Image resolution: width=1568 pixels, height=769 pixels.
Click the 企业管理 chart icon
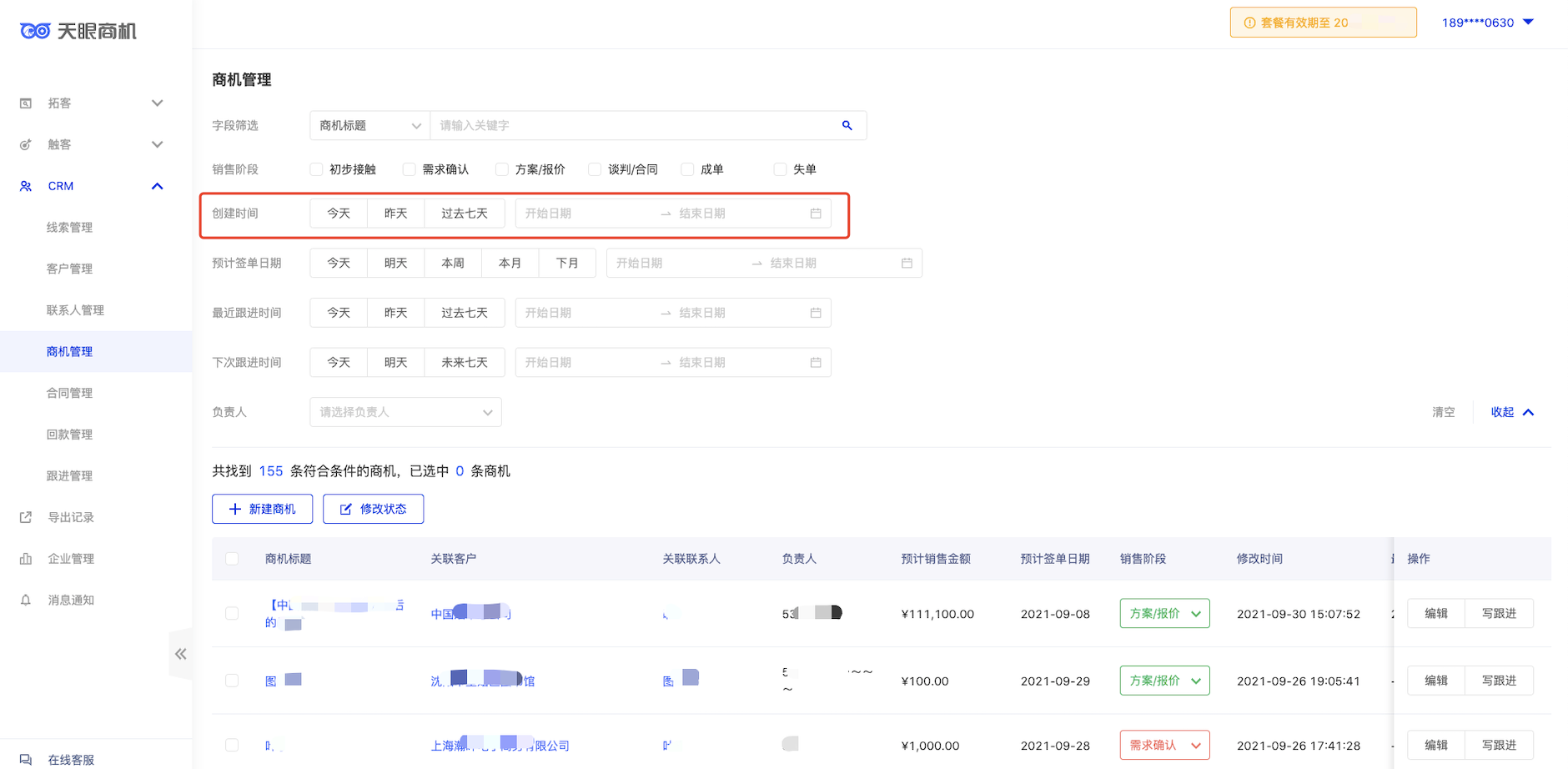click(x=26, y=559)
